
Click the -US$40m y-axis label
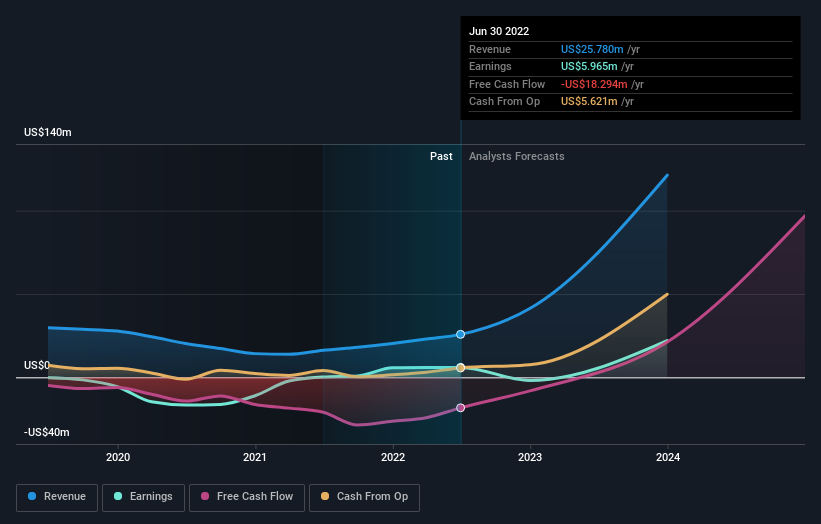pos(47,432)
